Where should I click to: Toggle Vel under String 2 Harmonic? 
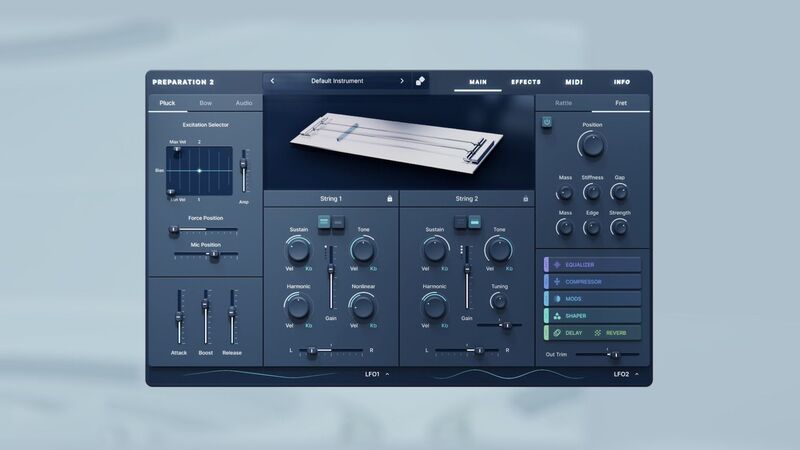click(425, 326)
